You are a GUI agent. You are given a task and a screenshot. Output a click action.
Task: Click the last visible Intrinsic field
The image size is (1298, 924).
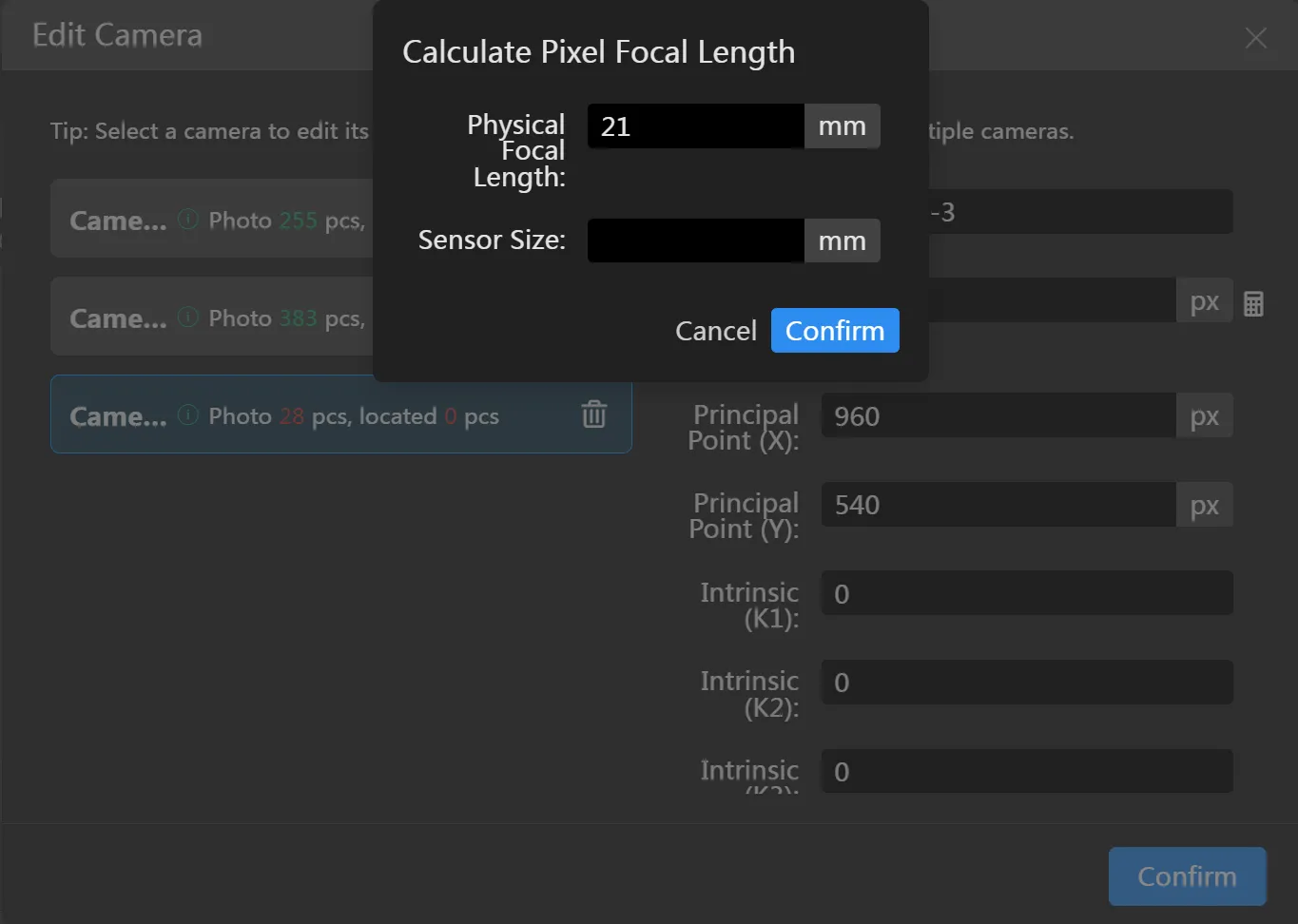click(x=1026, y=771)
